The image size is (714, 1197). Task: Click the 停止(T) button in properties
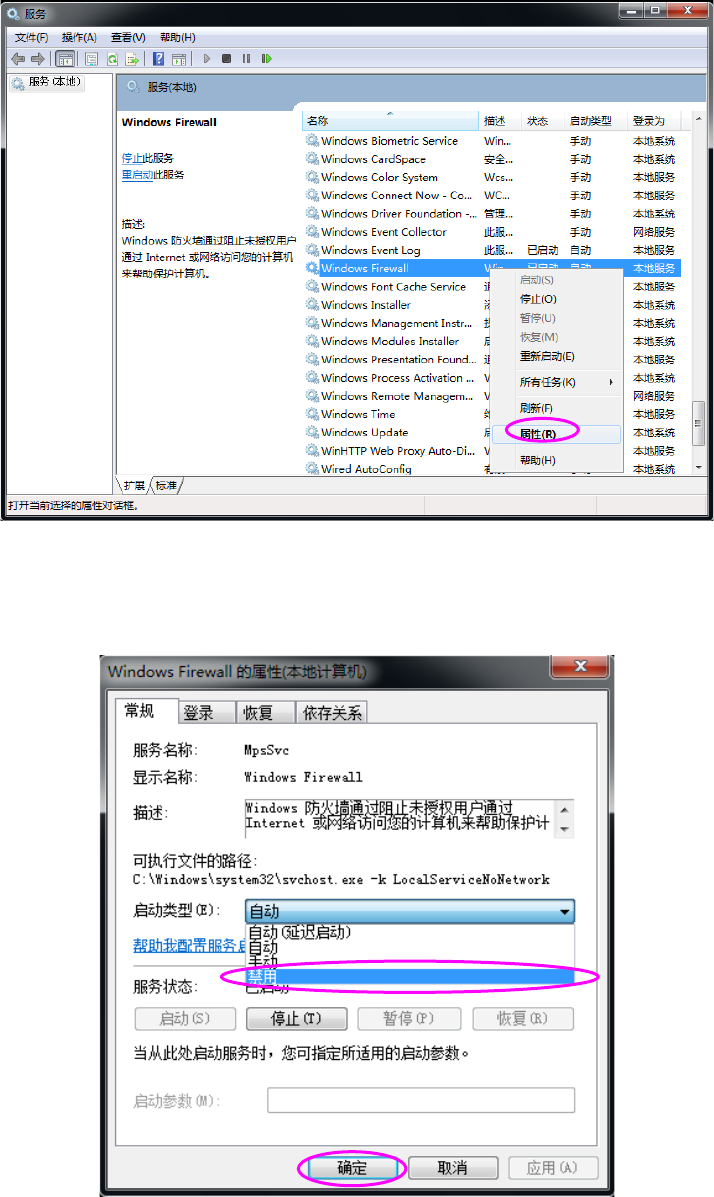(296, 1018)
